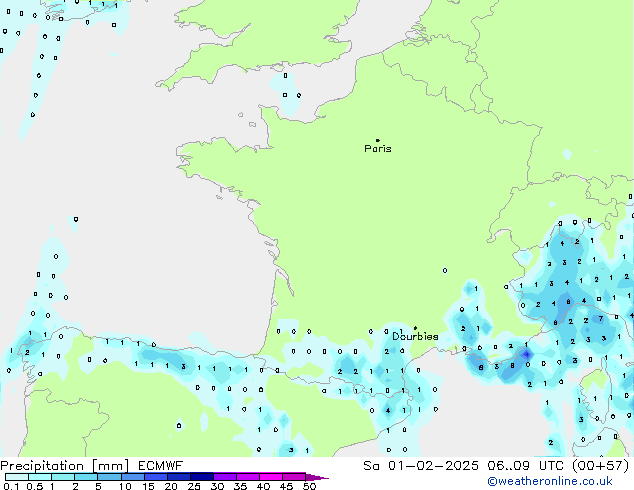Click the ECMWF model label
The image size is (634, 490).
tap(161, 466)
